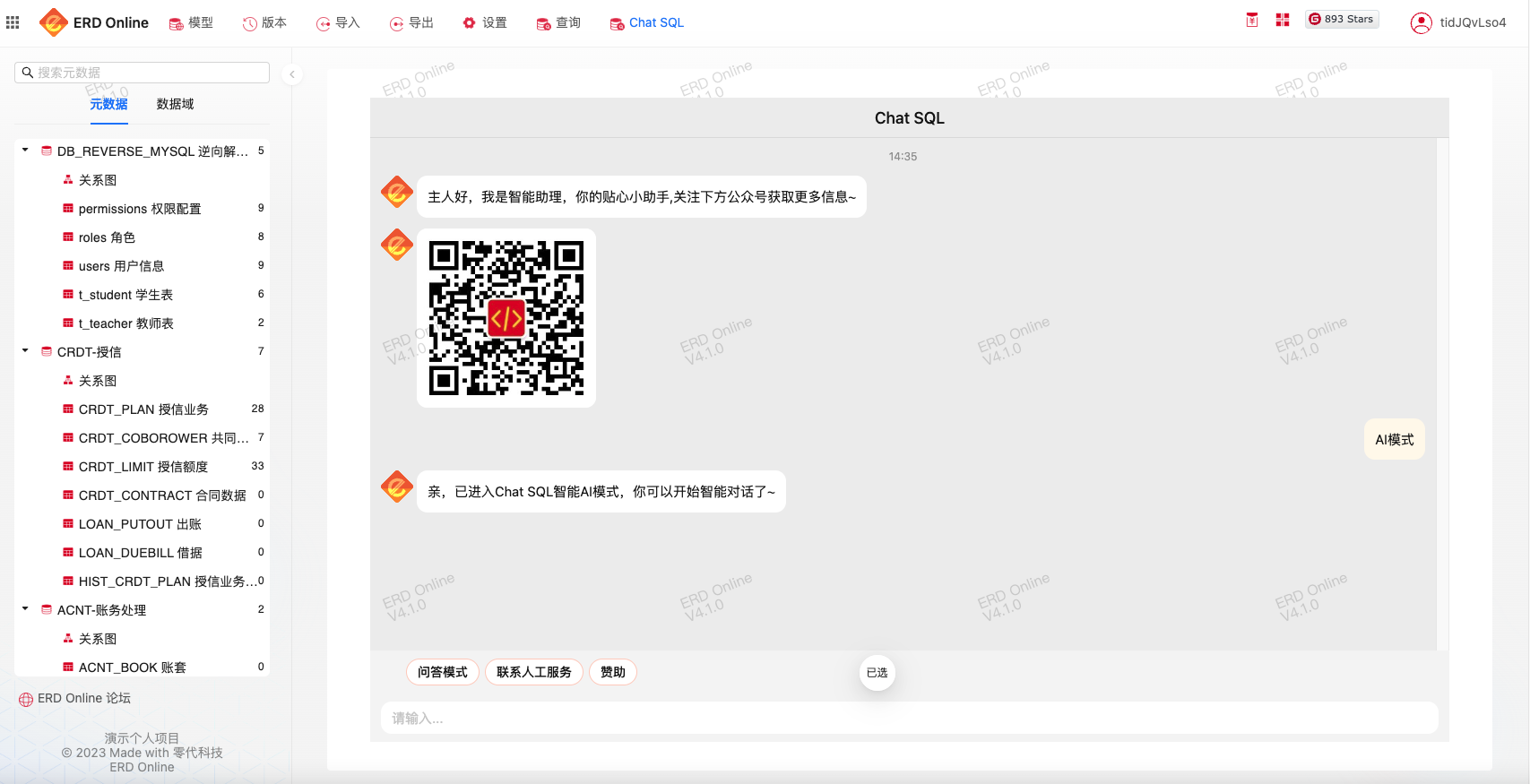Select the users 用户信息 label
Screen dimensions: 1530x784
pyautogui.click(x=121, y=266)
